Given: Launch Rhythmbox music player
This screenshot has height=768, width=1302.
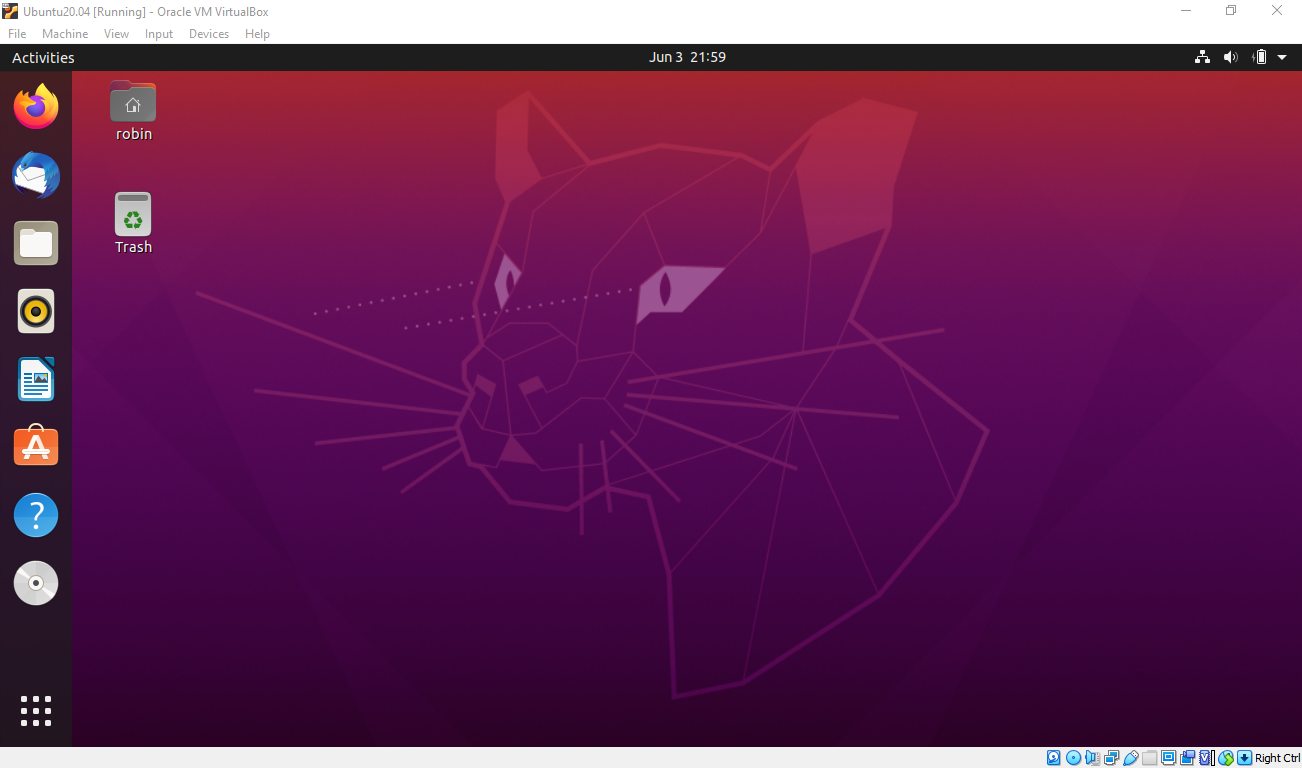Looking at the screenshot, I should tap(36, 311).
